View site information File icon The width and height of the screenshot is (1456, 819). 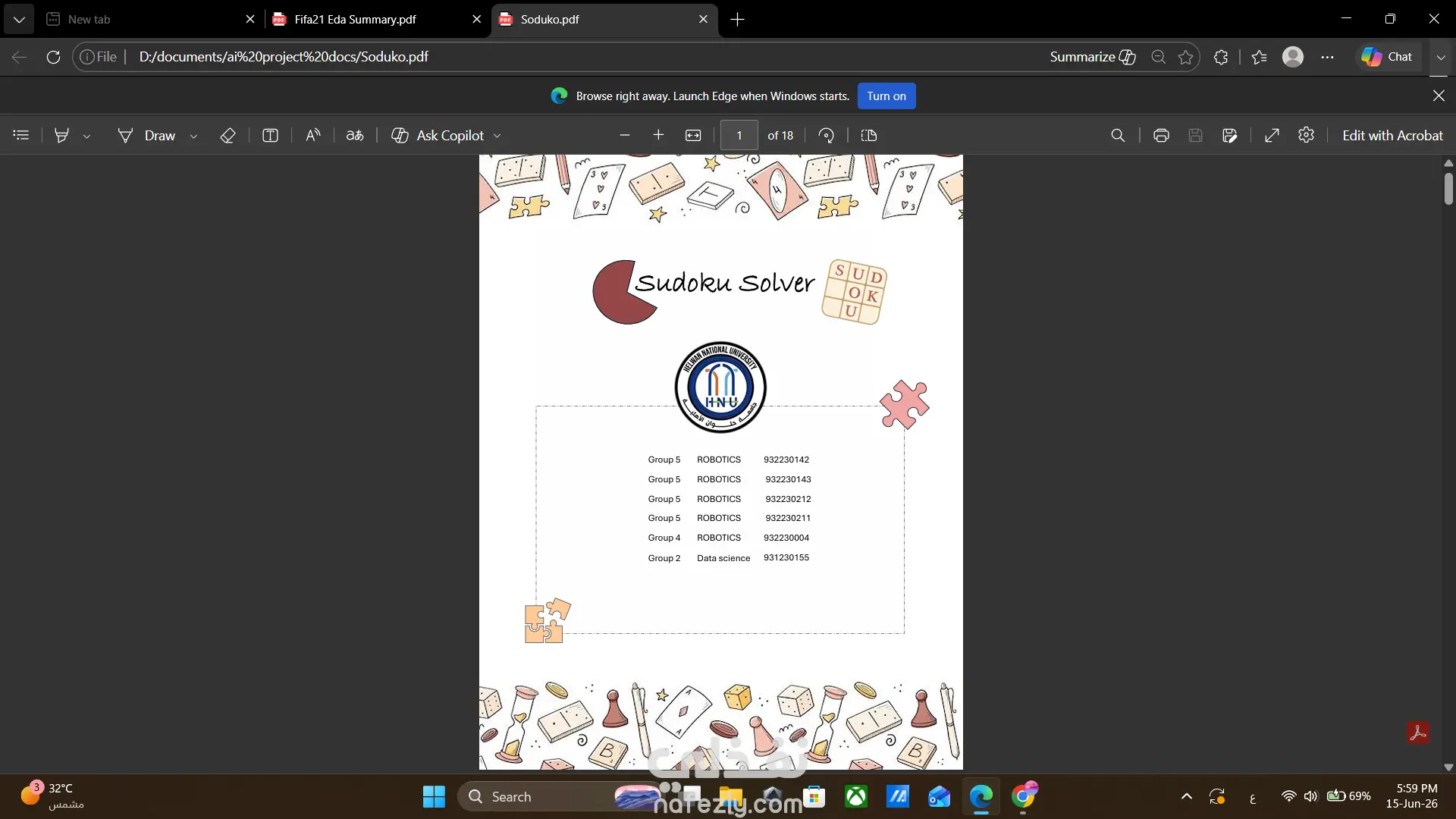(x=99, y=57)
